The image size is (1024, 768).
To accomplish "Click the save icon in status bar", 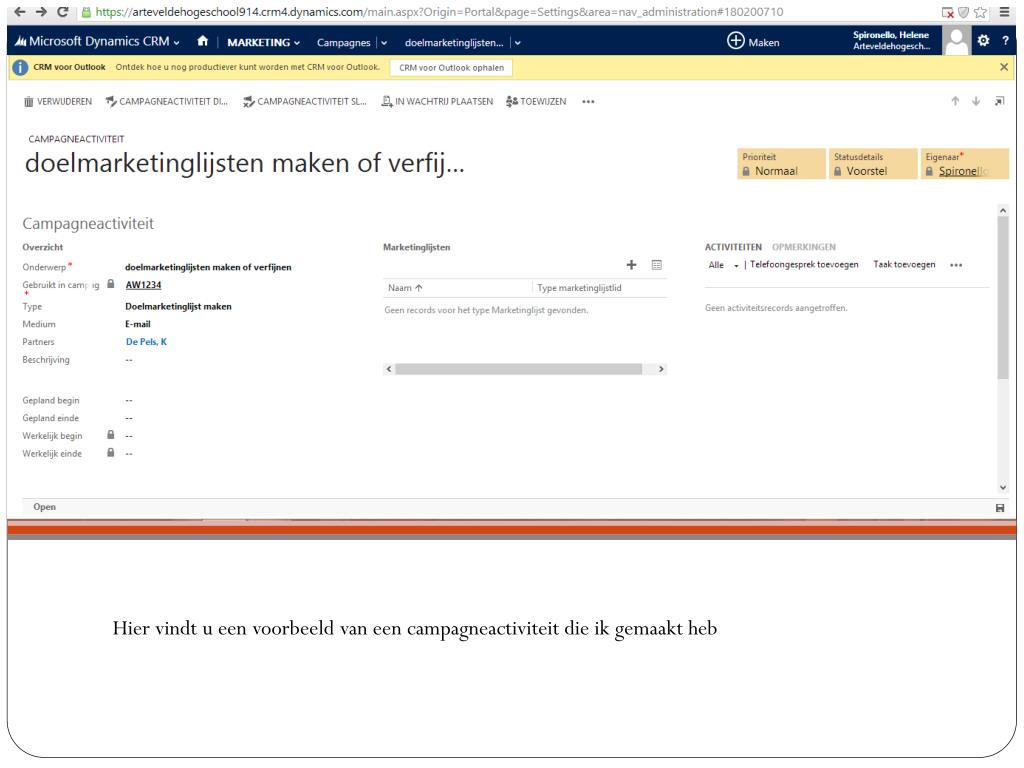I will coord(1000,508).
